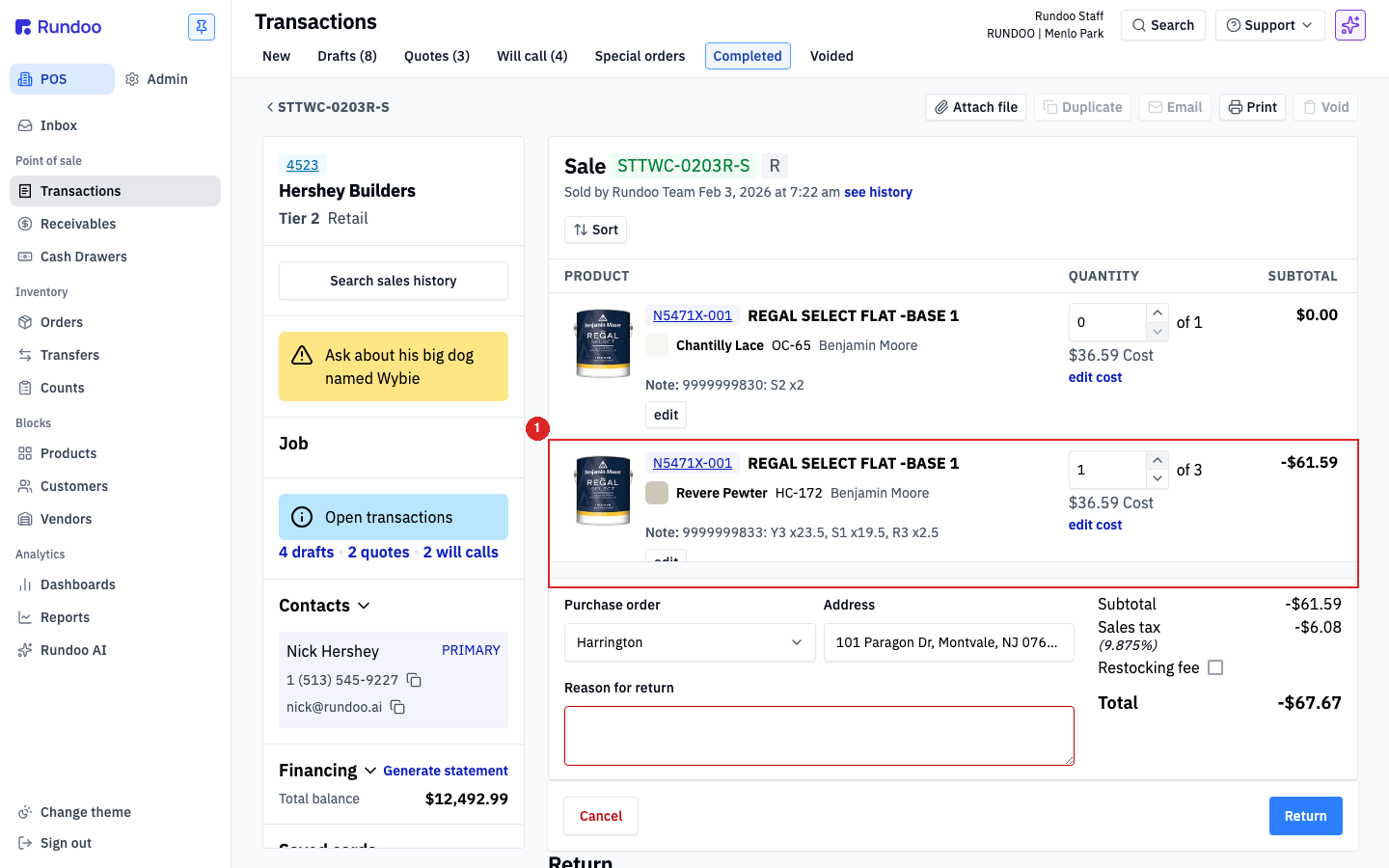
Task: Open the 2 quotes link
Action: tap(379, 553)
